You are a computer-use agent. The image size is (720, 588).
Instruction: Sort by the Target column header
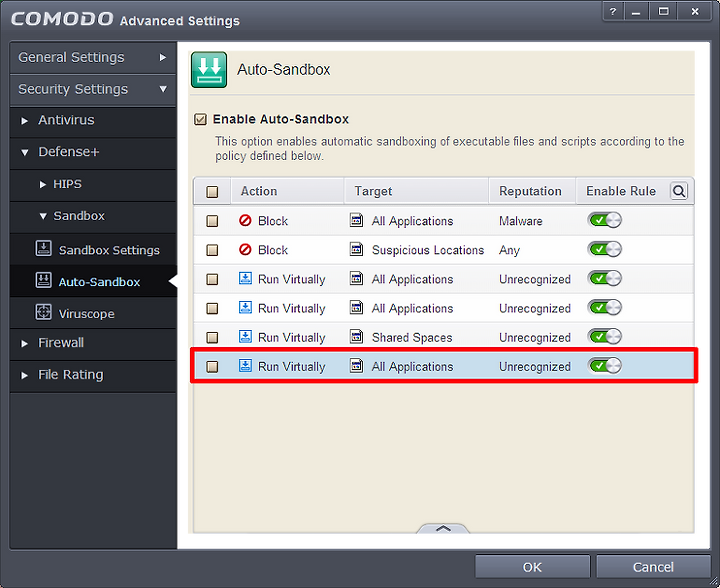[416, 191]
